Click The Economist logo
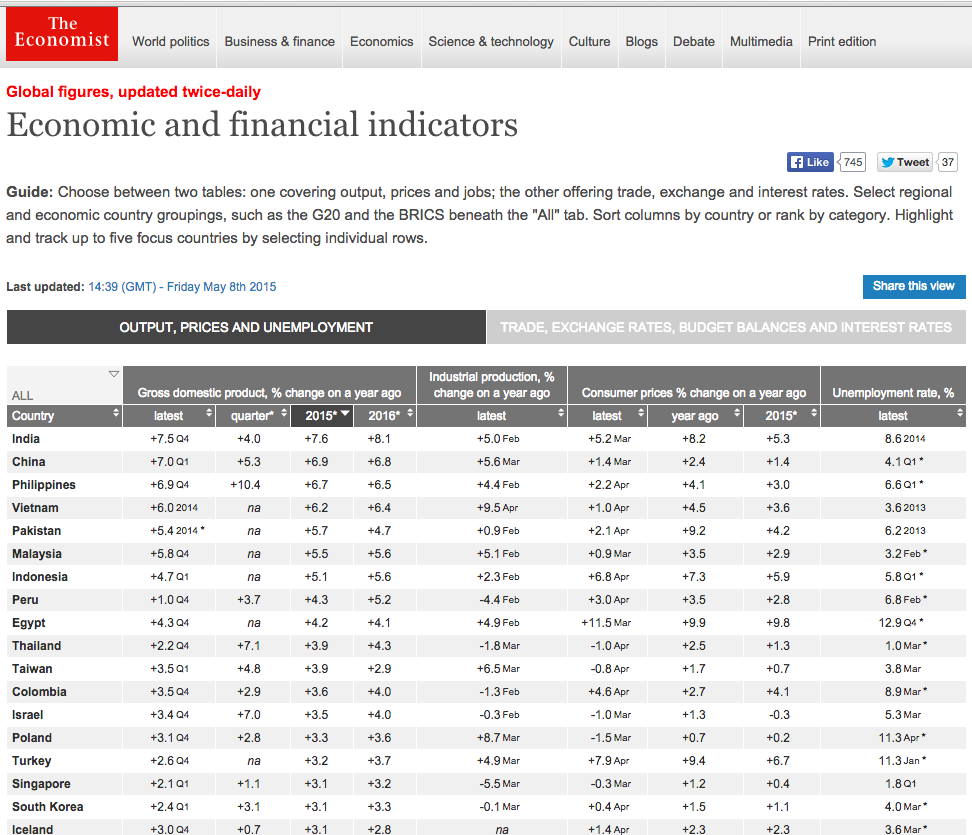Viewport: 972px width, 835px height. tap(62, 34)
